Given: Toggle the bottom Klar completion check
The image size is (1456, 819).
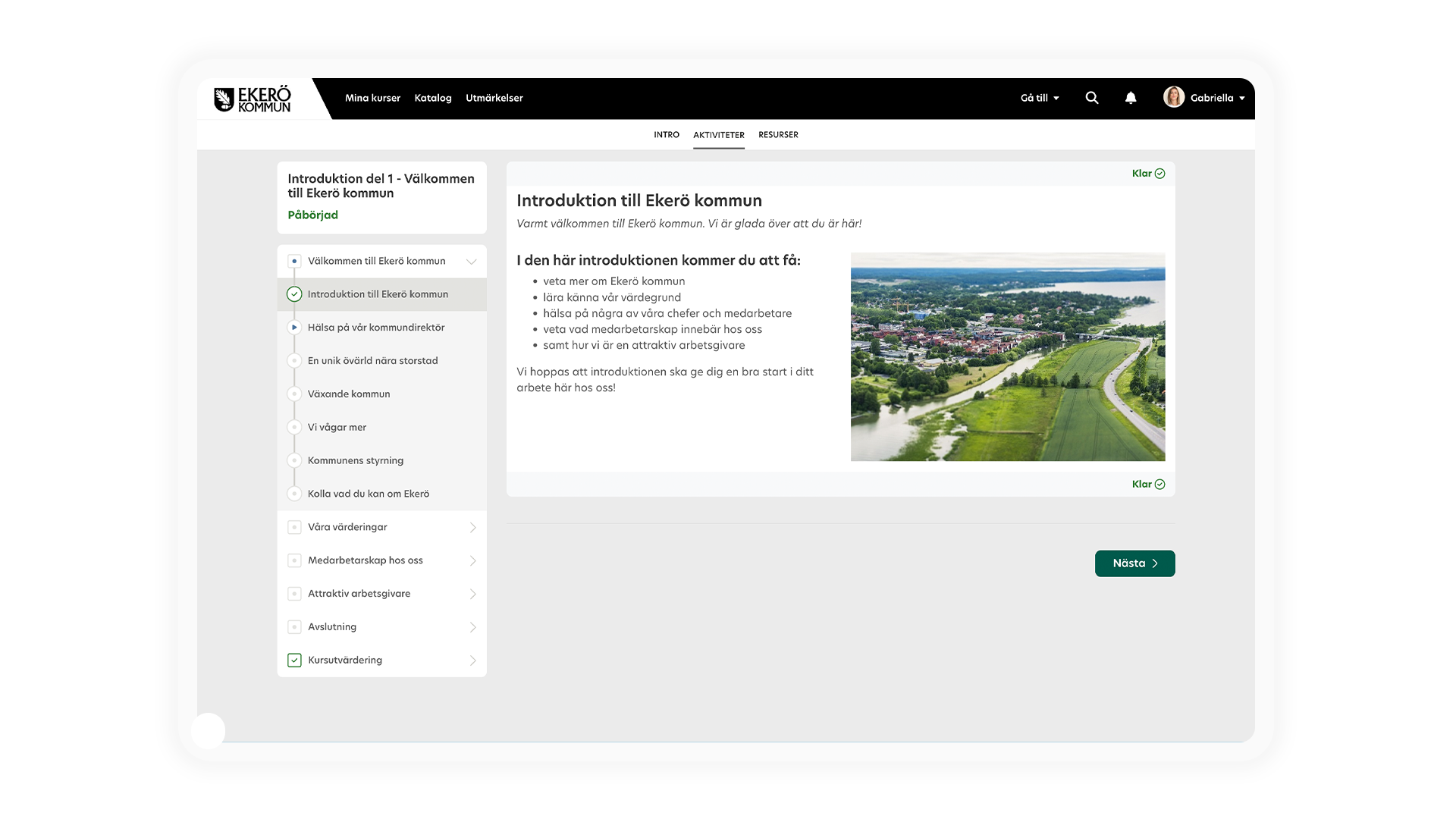Looking at the screenshot, I should pos(1159,485).
